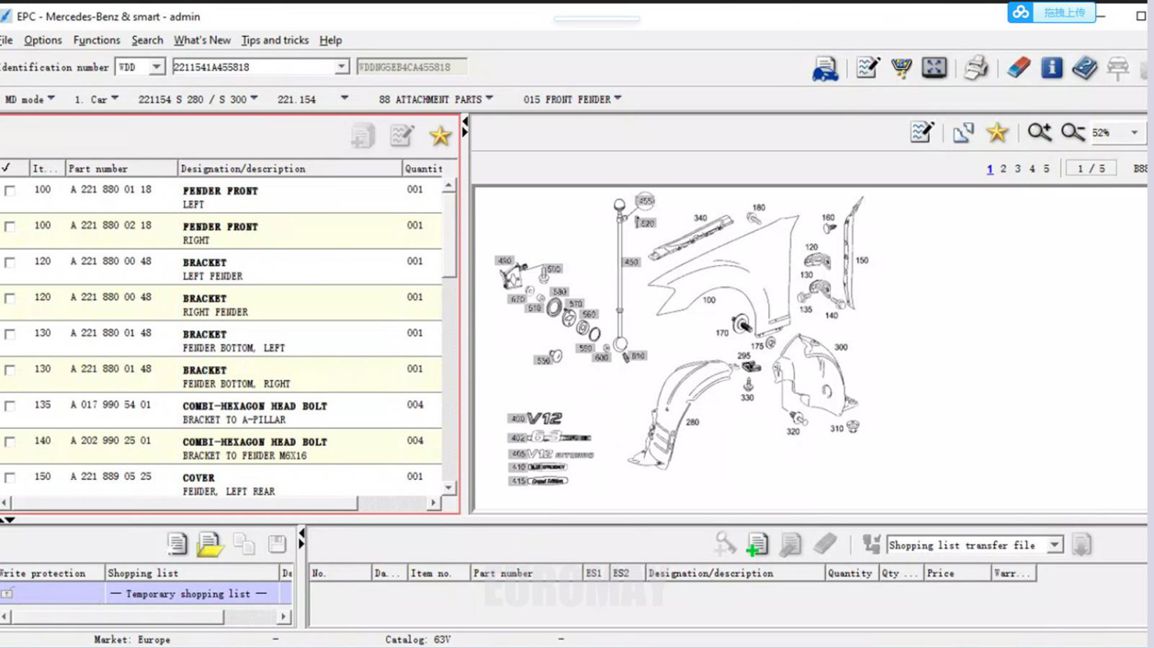Click the greyed eraser icon in shopping list toolbar
The height and width of the screenshot is (648, 1154).
click(825, 544)
